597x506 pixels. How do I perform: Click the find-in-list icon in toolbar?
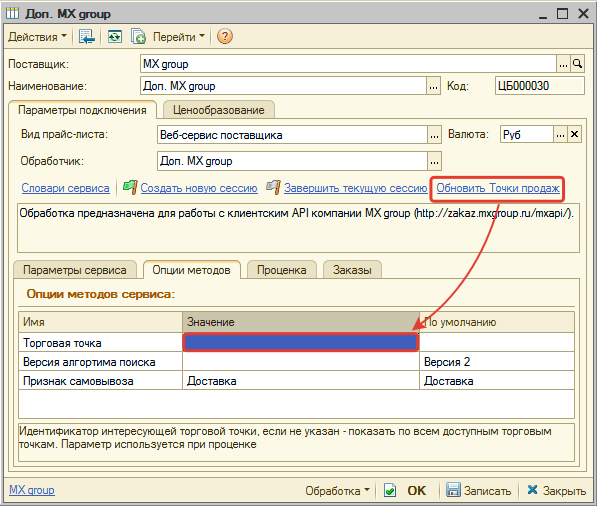pos(87,37)
